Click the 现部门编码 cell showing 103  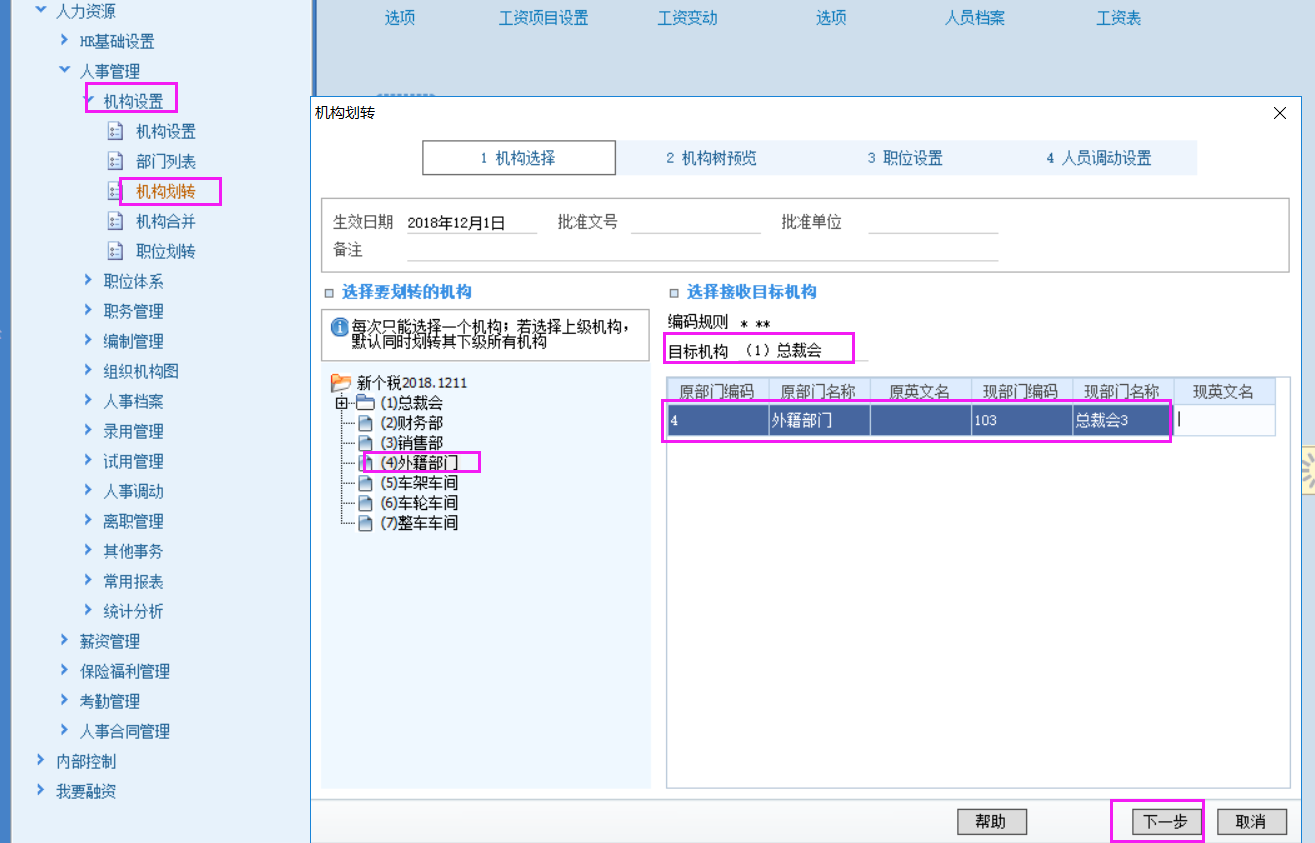pos(1022,420)
